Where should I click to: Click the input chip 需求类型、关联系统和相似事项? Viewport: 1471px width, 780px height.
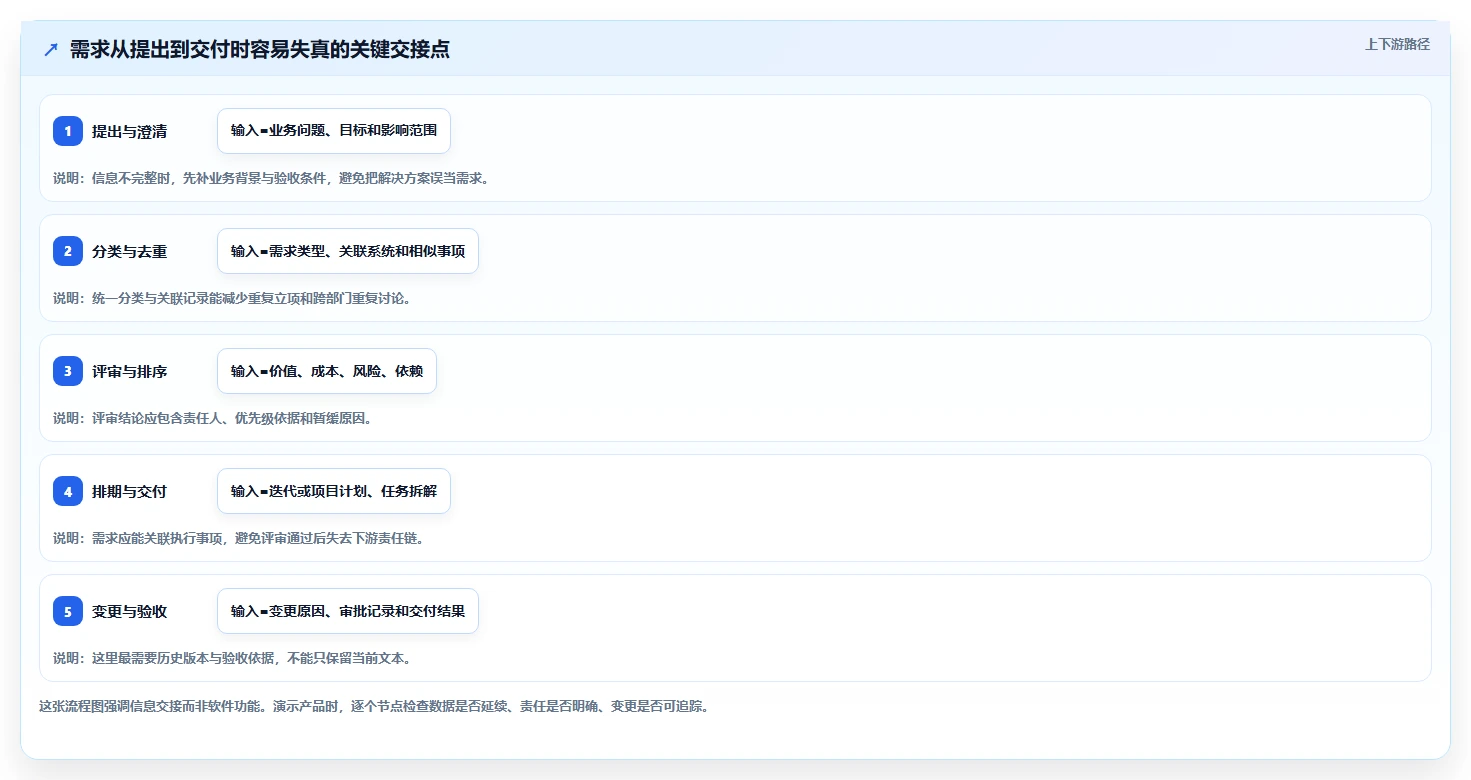point(348,251)
